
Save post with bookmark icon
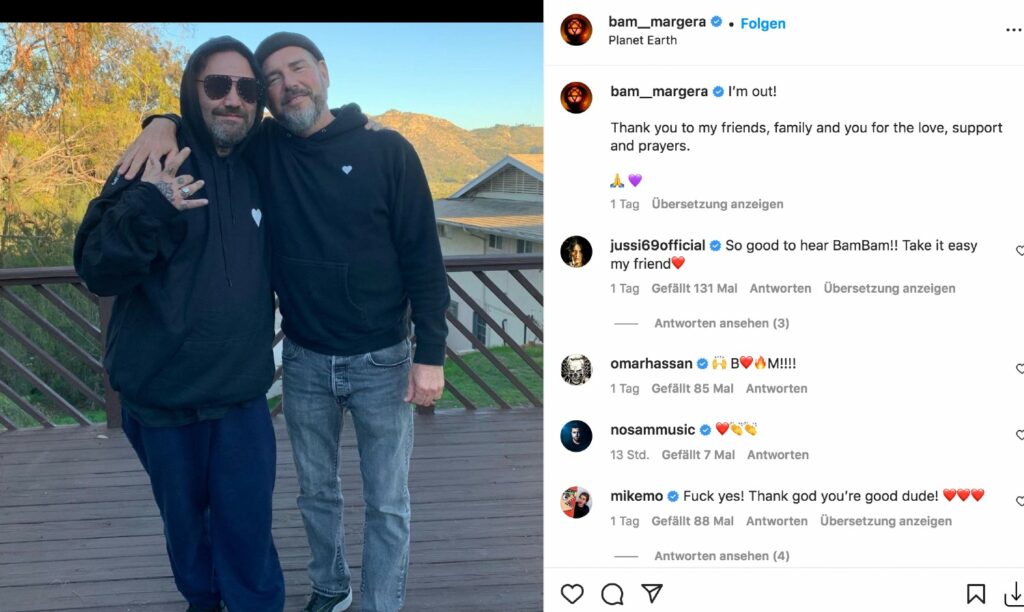pyautogui.click(x=976, y=594)
